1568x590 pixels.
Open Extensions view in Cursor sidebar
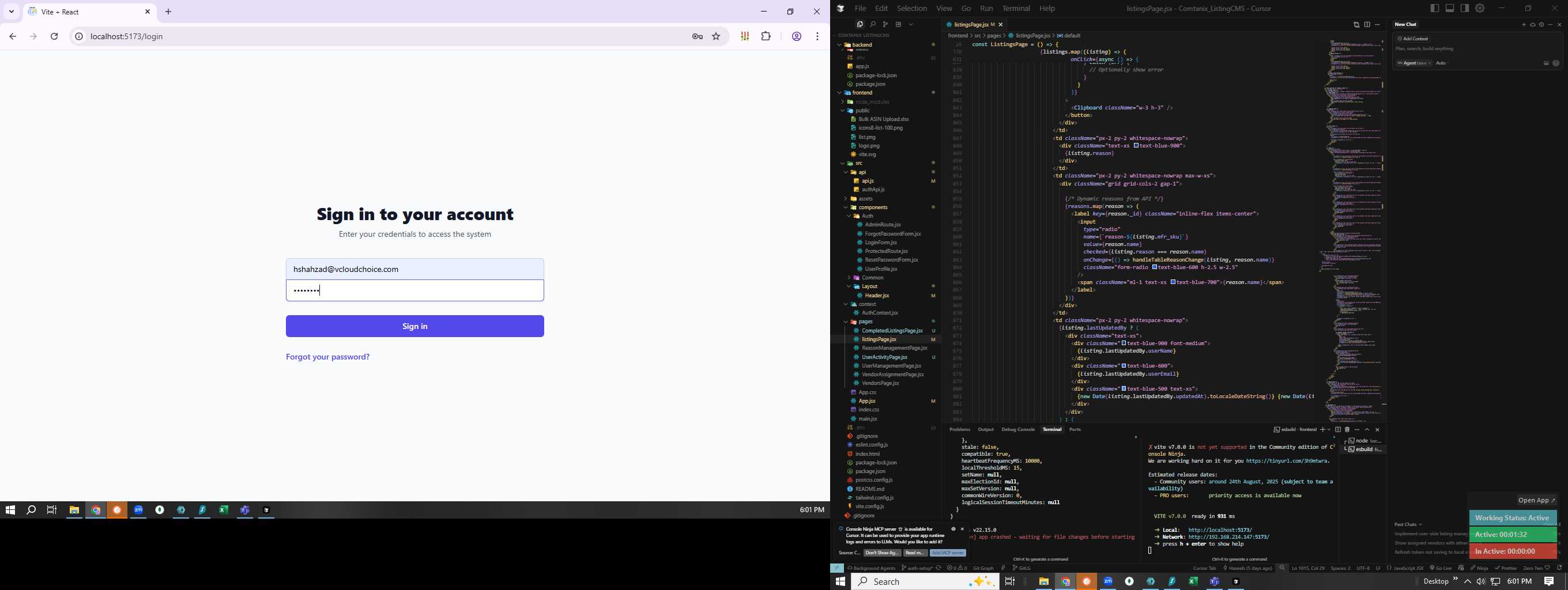coord(898,24)
